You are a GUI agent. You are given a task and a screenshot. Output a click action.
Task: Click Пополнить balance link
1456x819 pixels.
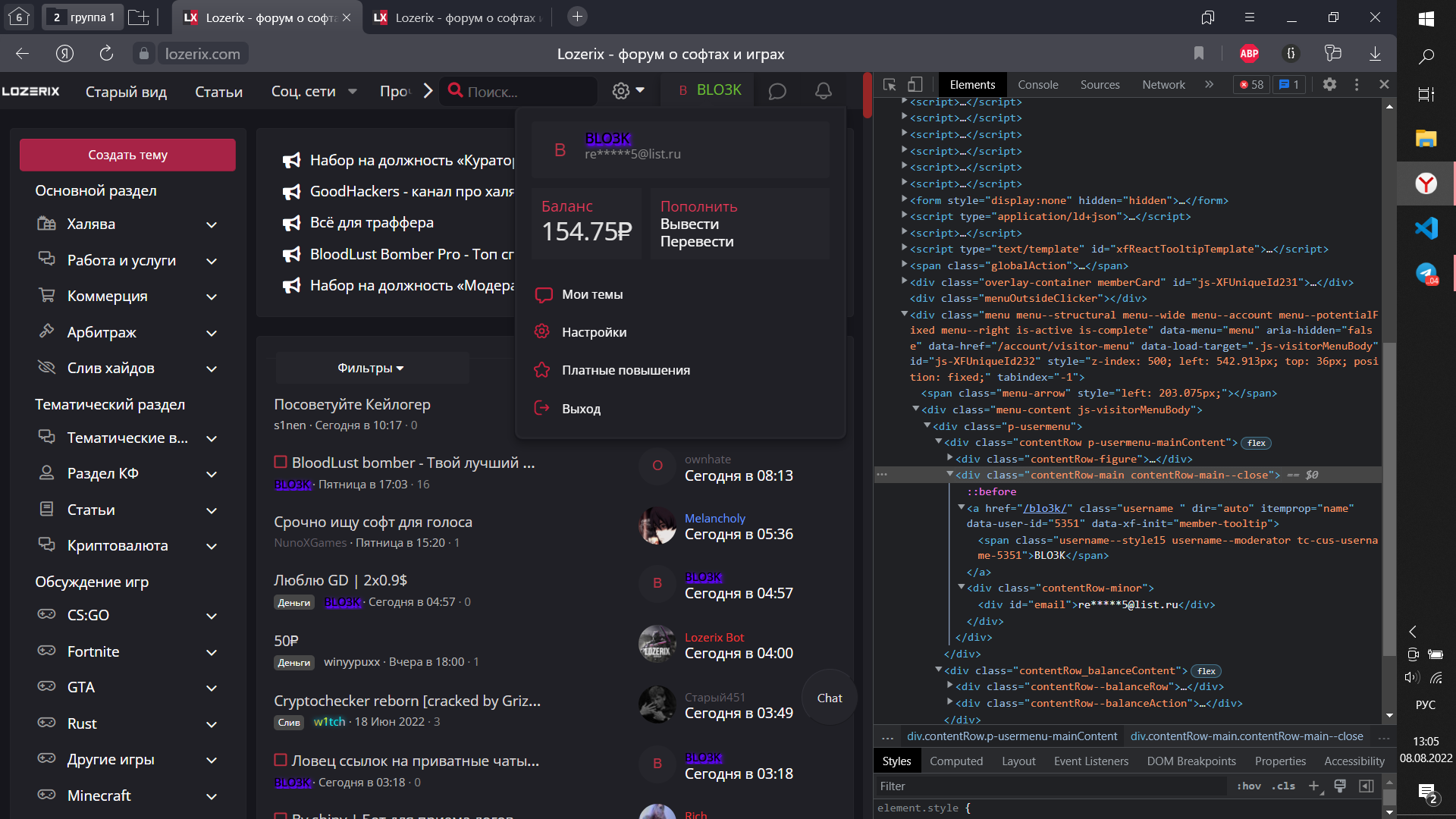click(698, 206)
